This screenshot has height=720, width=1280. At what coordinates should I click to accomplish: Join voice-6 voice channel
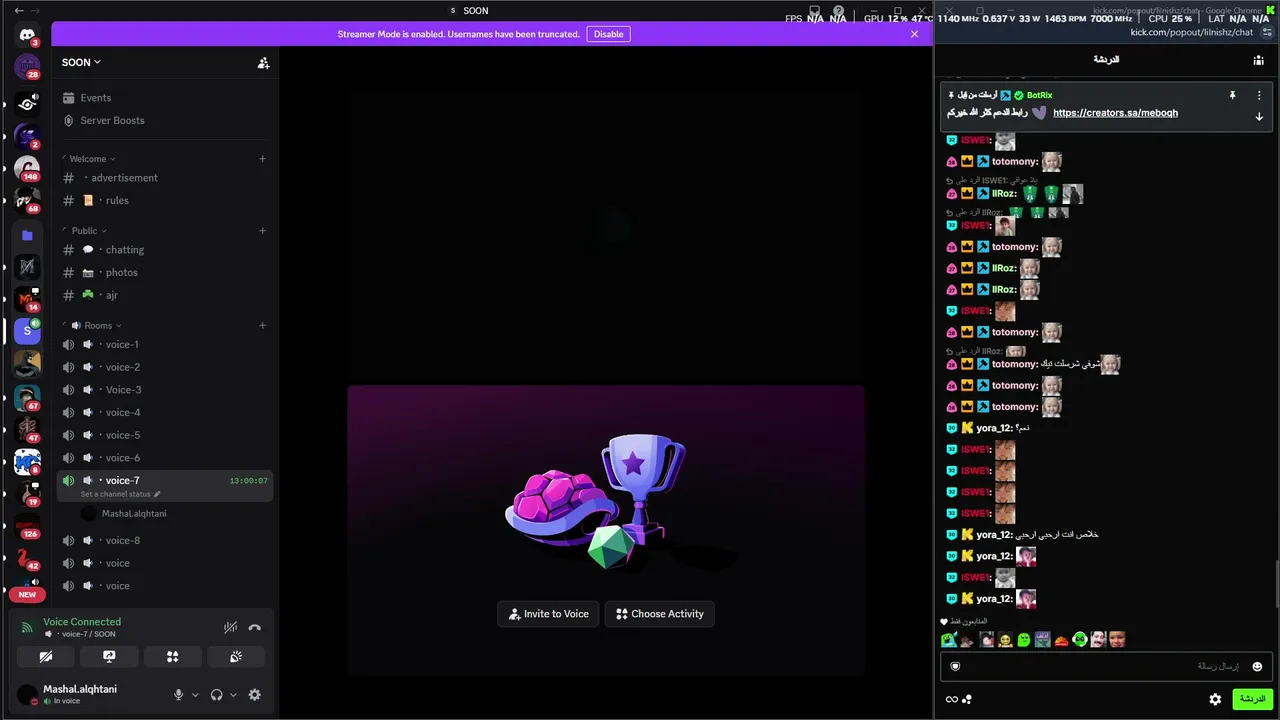pos(165,458)
